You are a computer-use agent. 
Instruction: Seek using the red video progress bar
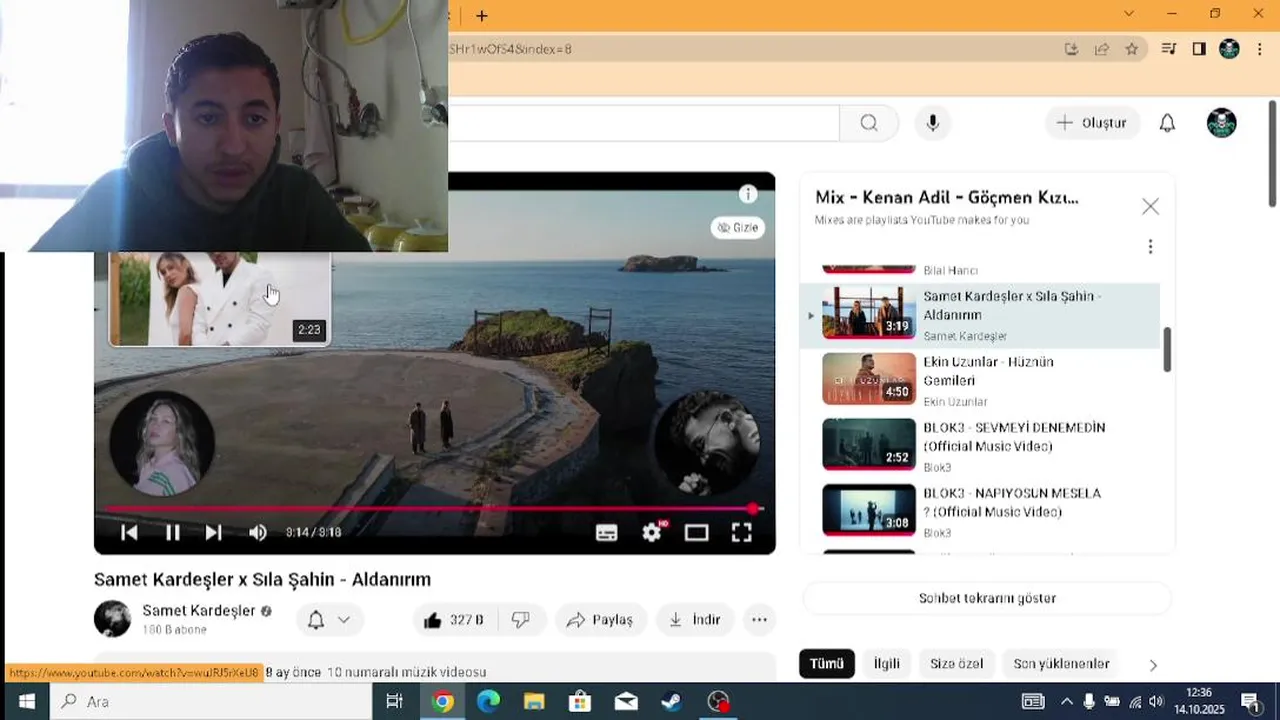[435, 509]
